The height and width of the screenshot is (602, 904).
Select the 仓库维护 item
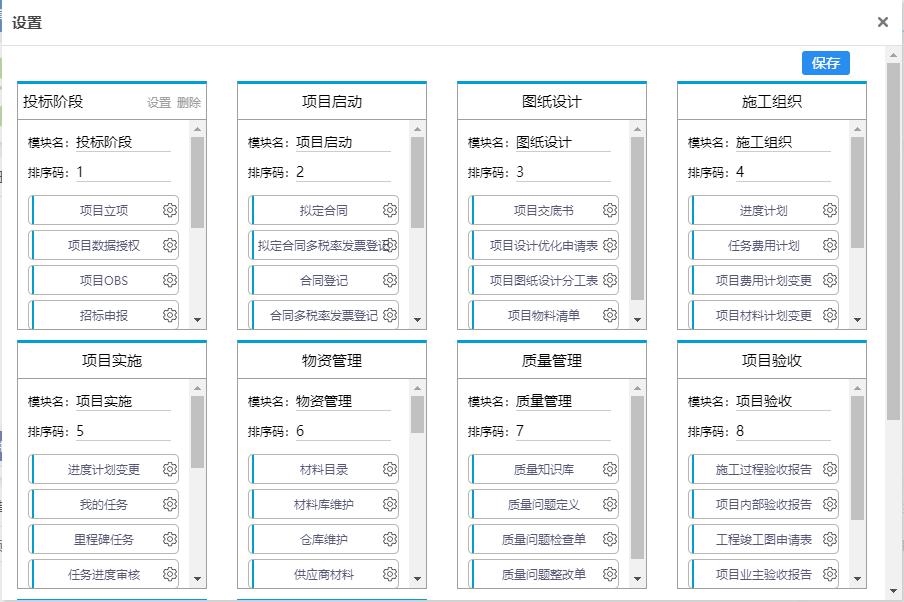pyautogui.click(x=323, y=539)
